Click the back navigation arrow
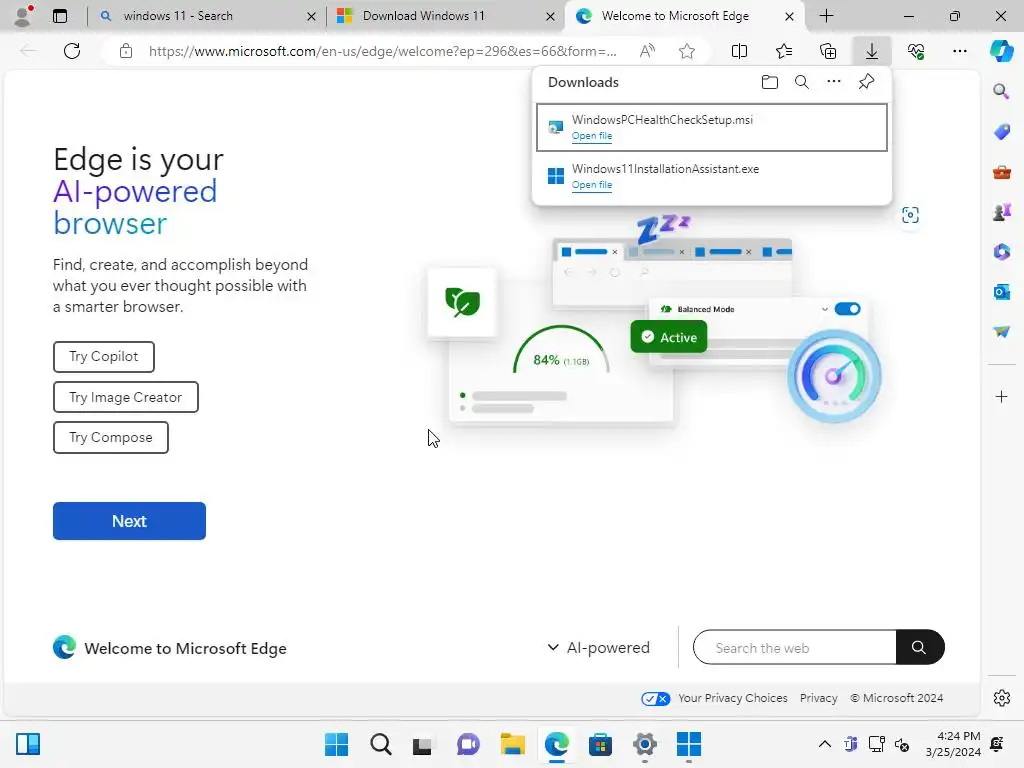Viewport: 1024px width, 768px height. tap(28, 51)
